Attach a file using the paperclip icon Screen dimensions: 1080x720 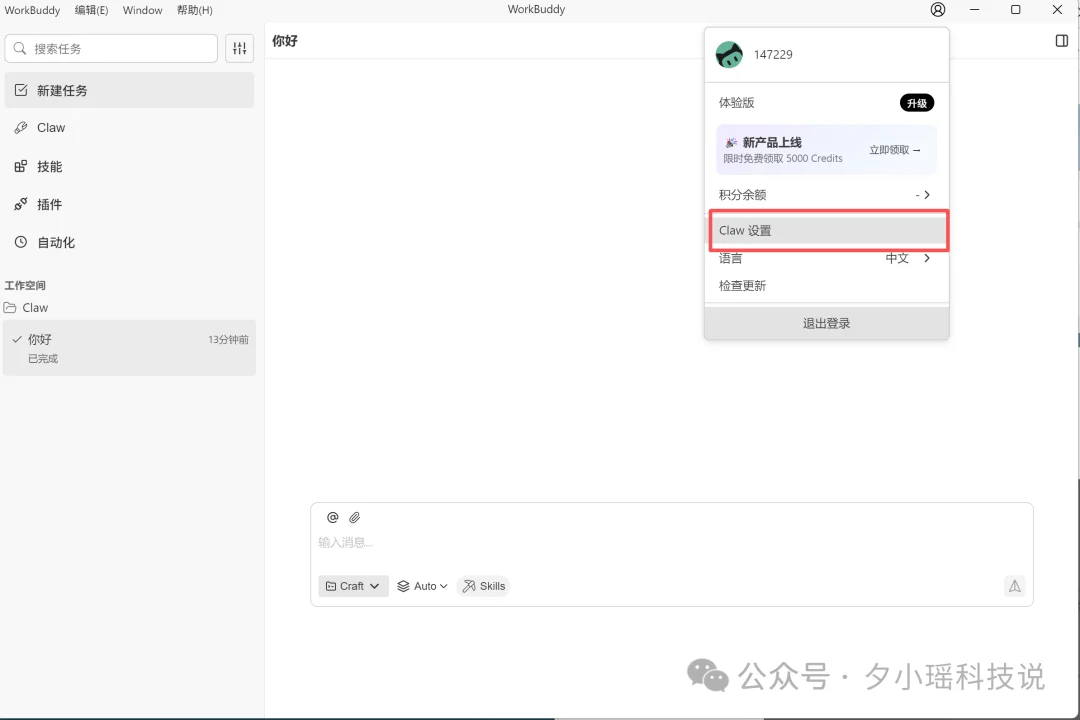tap(356, 517)
